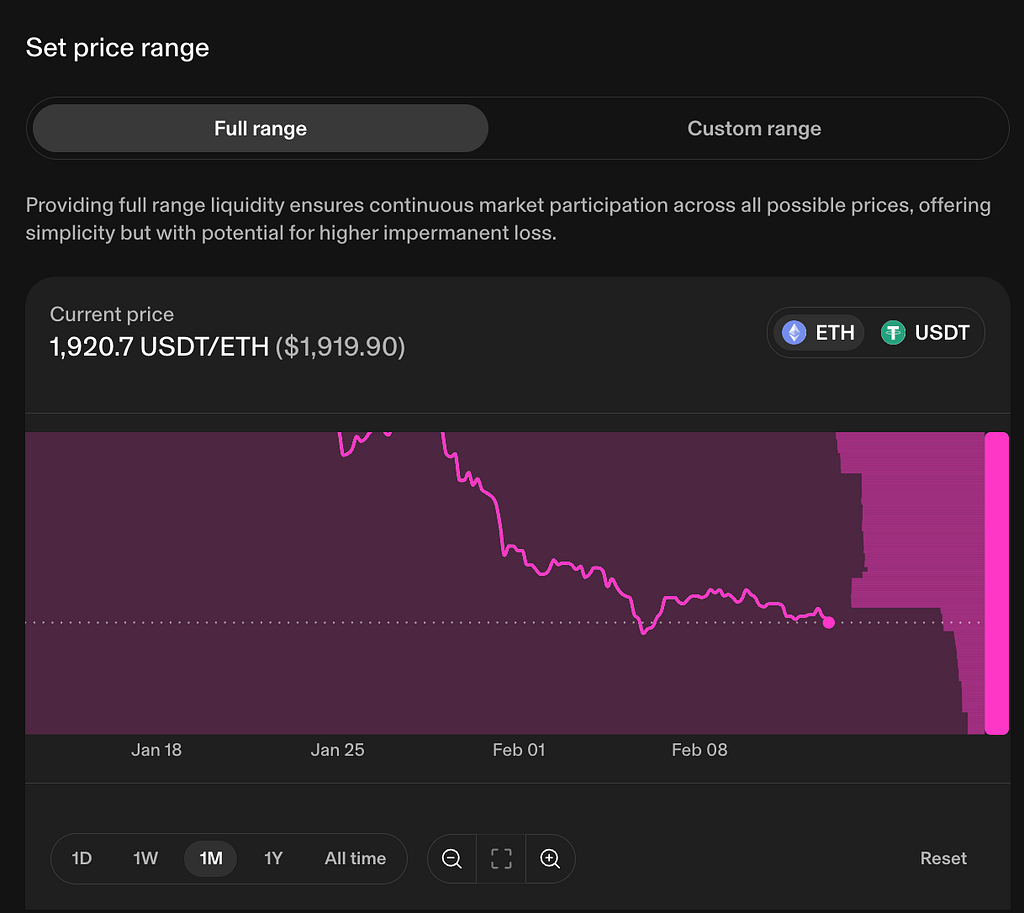
Task: Click the bright pink range handle bar
Action: (997, 583)
